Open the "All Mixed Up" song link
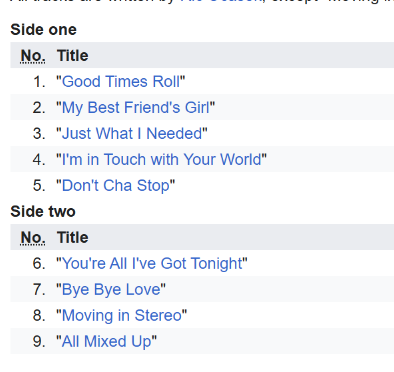The width and height of the screenshot is (394, 372). (x=106, y=342)
